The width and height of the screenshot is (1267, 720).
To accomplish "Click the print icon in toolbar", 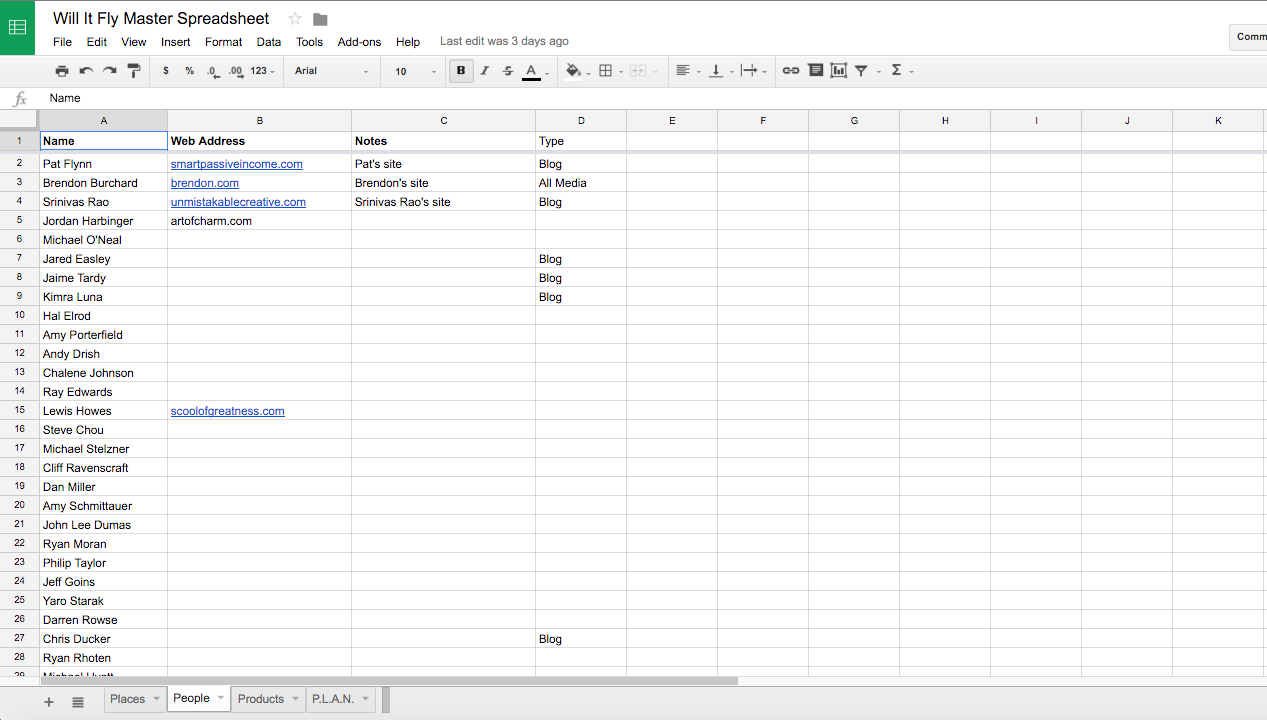I will click(x=62, y=71).
